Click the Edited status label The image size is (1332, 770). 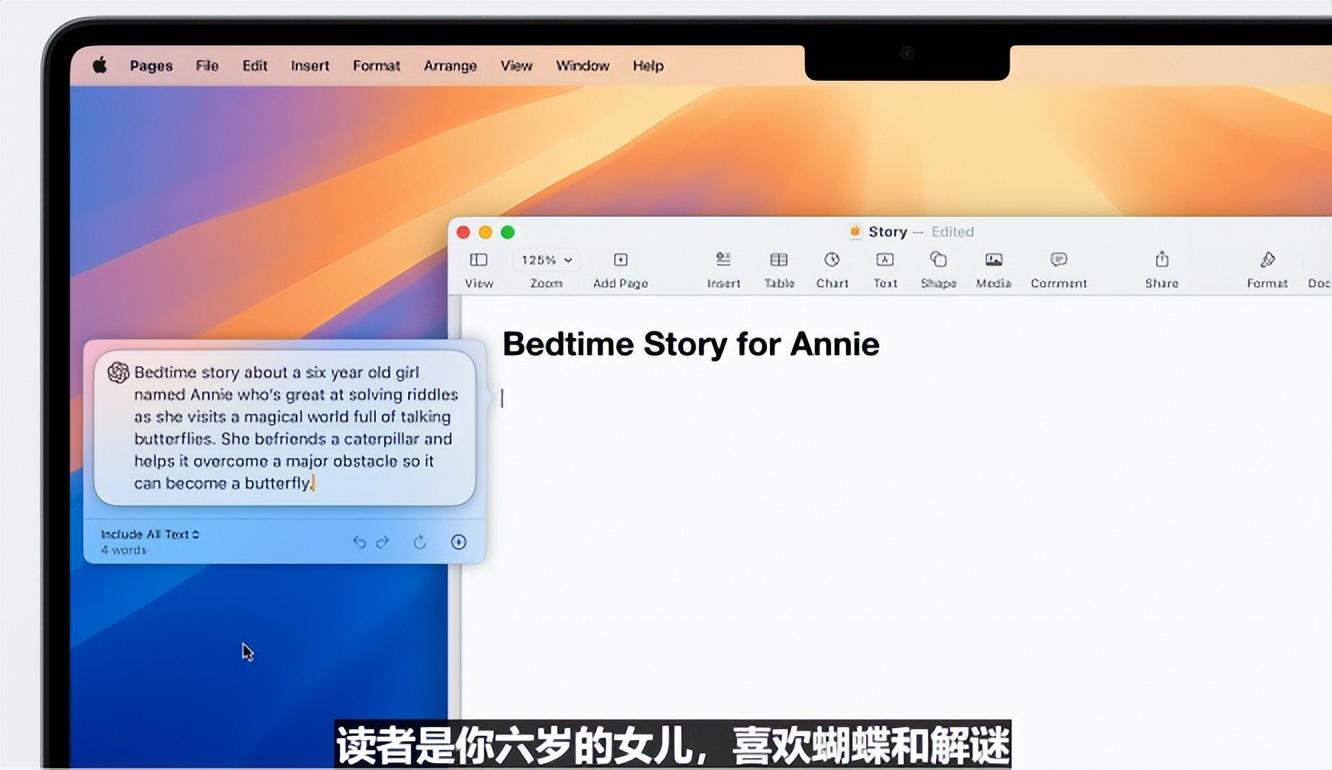(952, 232)
